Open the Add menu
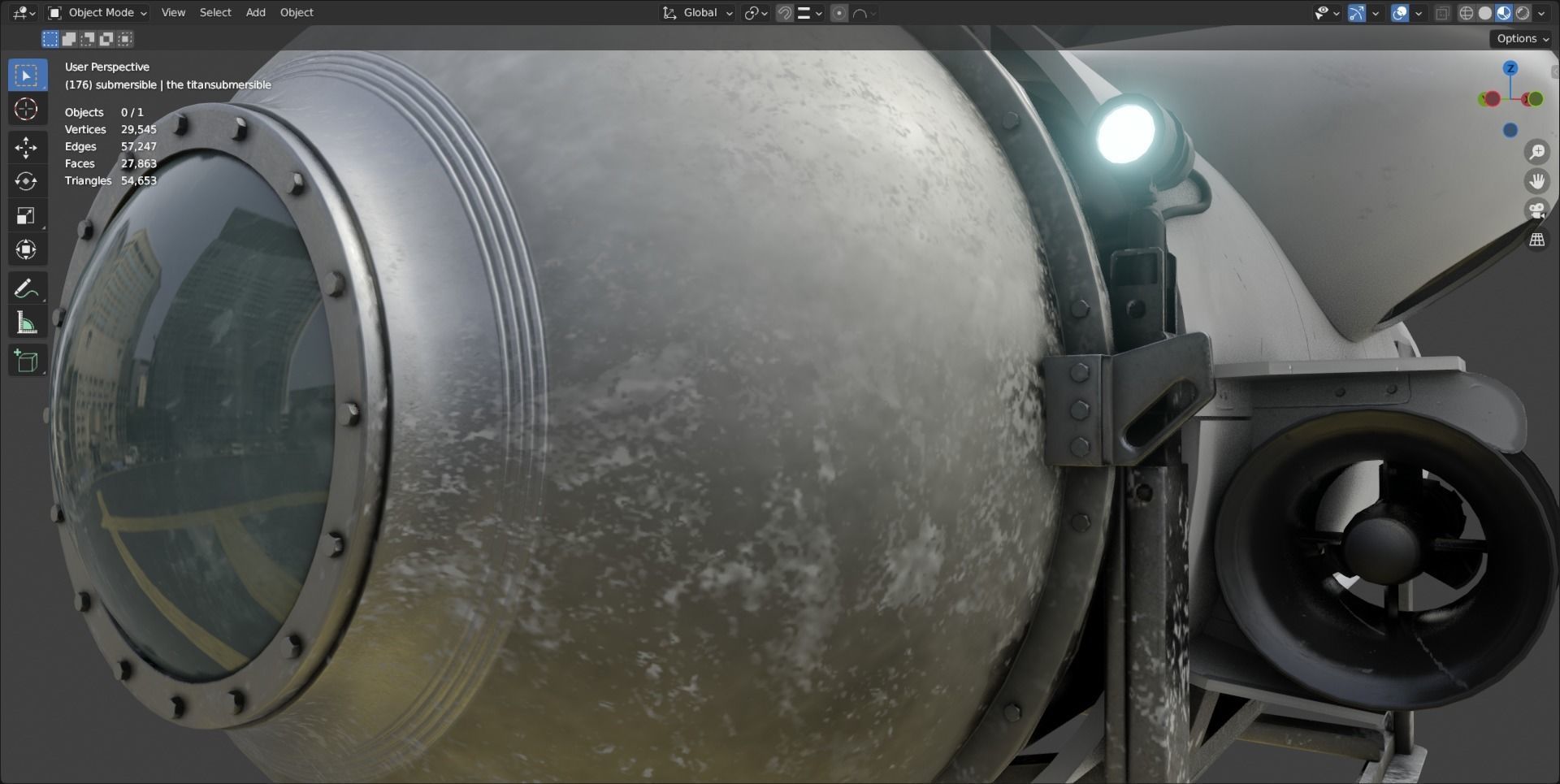The height and width of the screenshot is (784, 1560). pyautogui.click(x=256, y=13)
